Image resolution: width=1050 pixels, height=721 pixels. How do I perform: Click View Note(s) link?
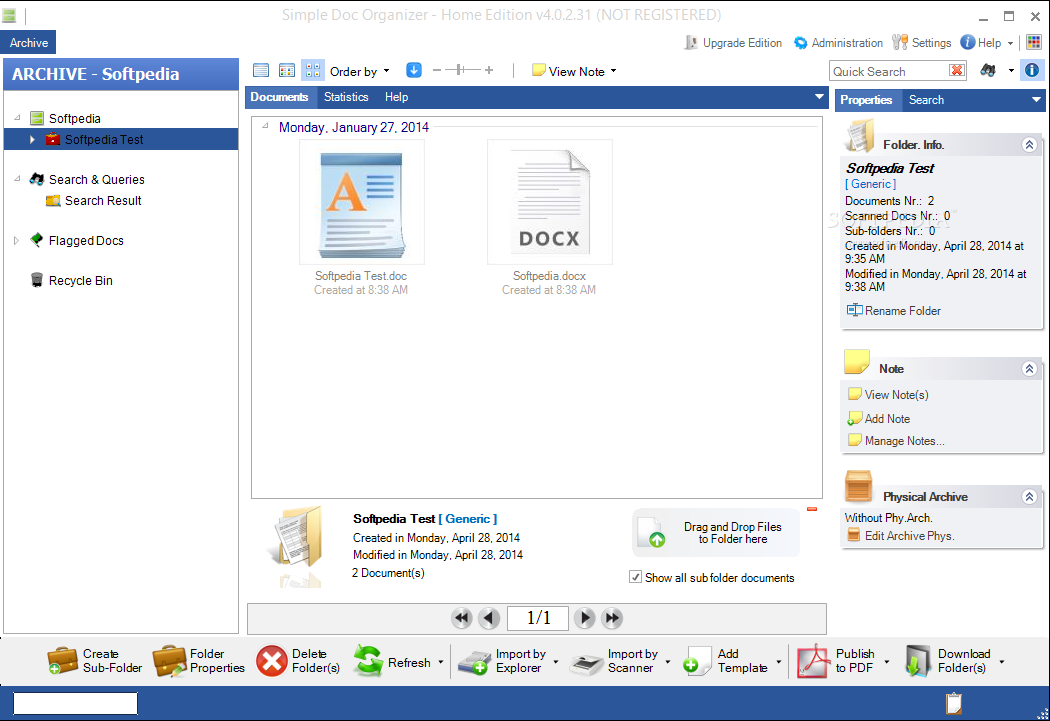click(889, 395)
